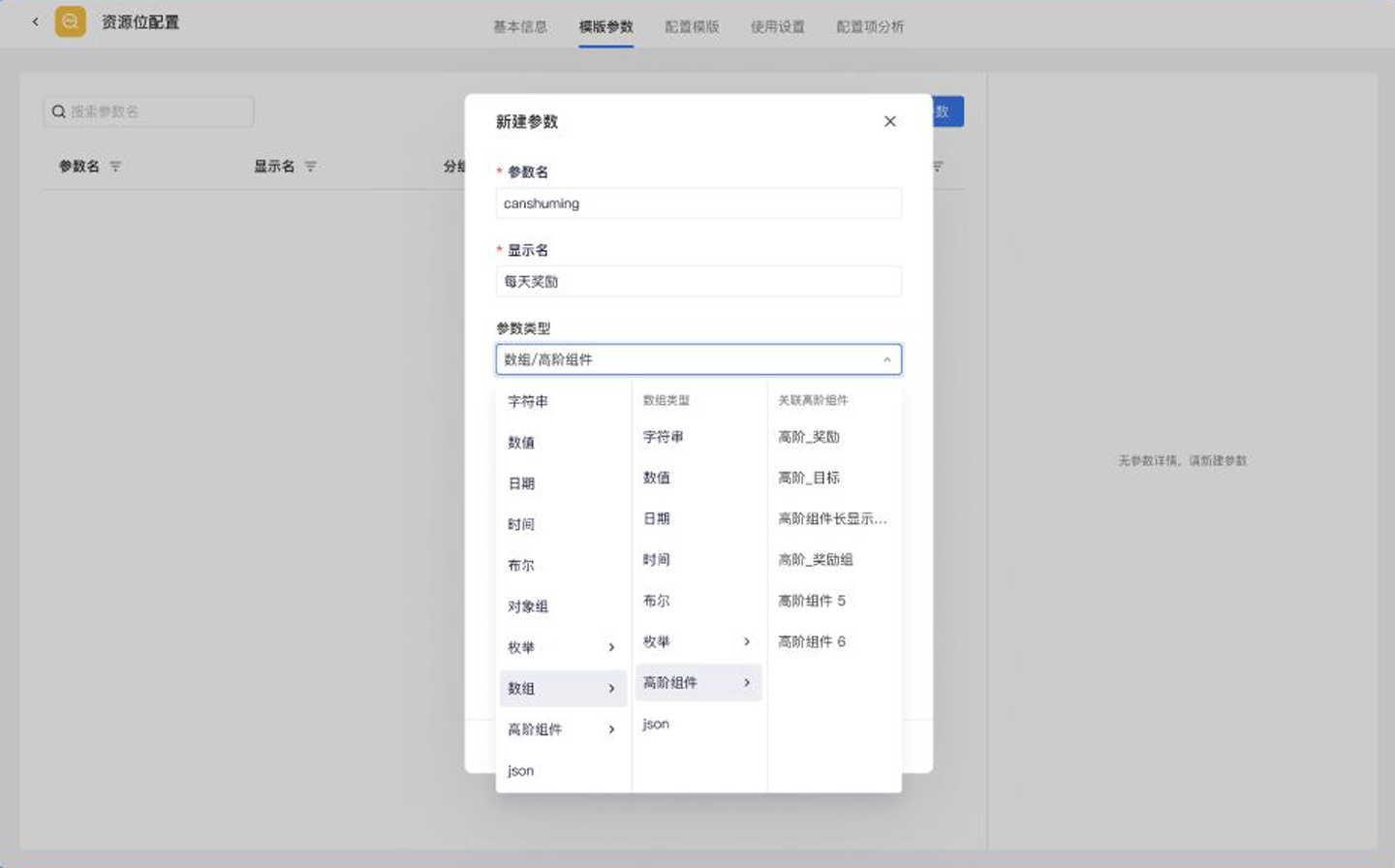Viewport: 1395px width, 868px height.
Task: Go back using the back arrow
Action: coord(36,21)
